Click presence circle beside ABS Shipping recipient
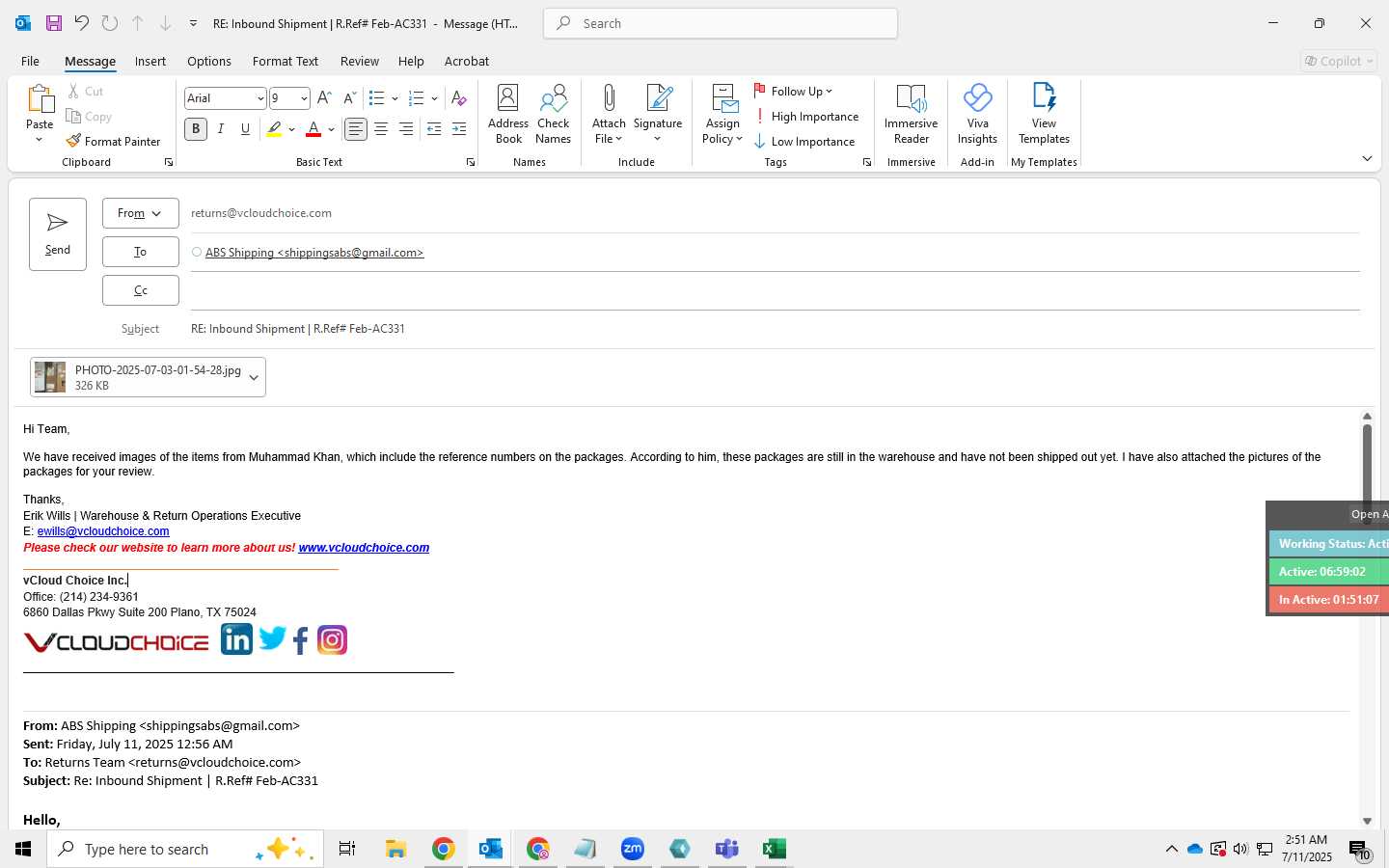Screen dimensions: 1389x868 [197, 253]
